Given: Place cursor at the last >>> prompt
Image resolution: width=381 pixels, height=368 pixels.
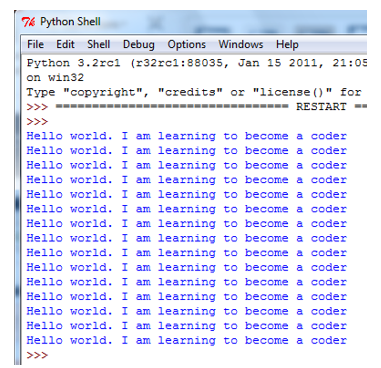Looking at the screenshot, I should [x=37, y=355].
